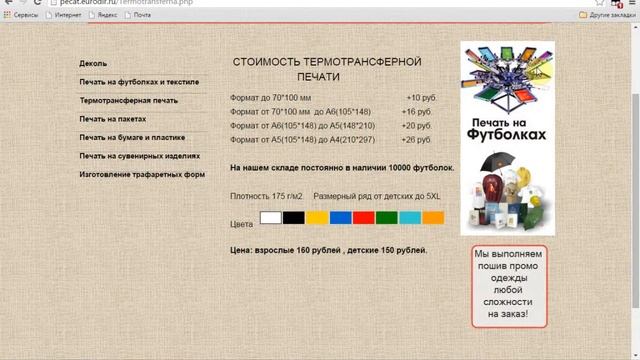Open Печать на пакетах link
This screenshot has width=640, height=360.
[113, 119]
